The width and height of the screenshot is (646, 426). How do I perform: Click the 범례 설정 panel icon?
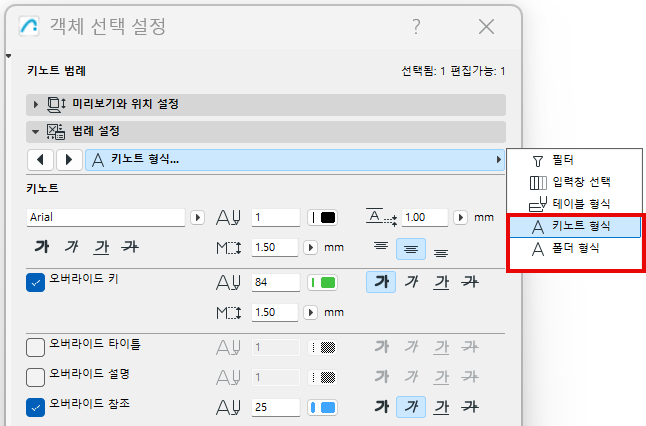[56, 132]
